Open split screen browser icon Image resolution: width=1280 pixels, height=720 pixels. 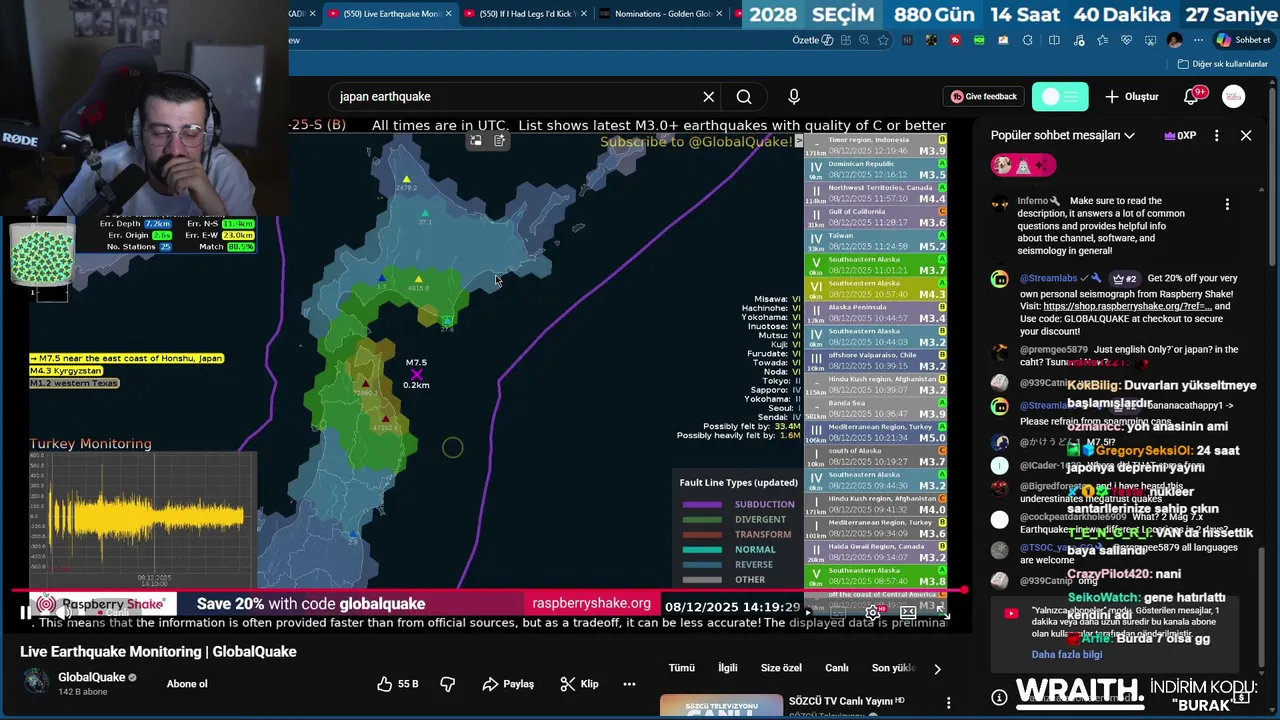[1054, 40]
